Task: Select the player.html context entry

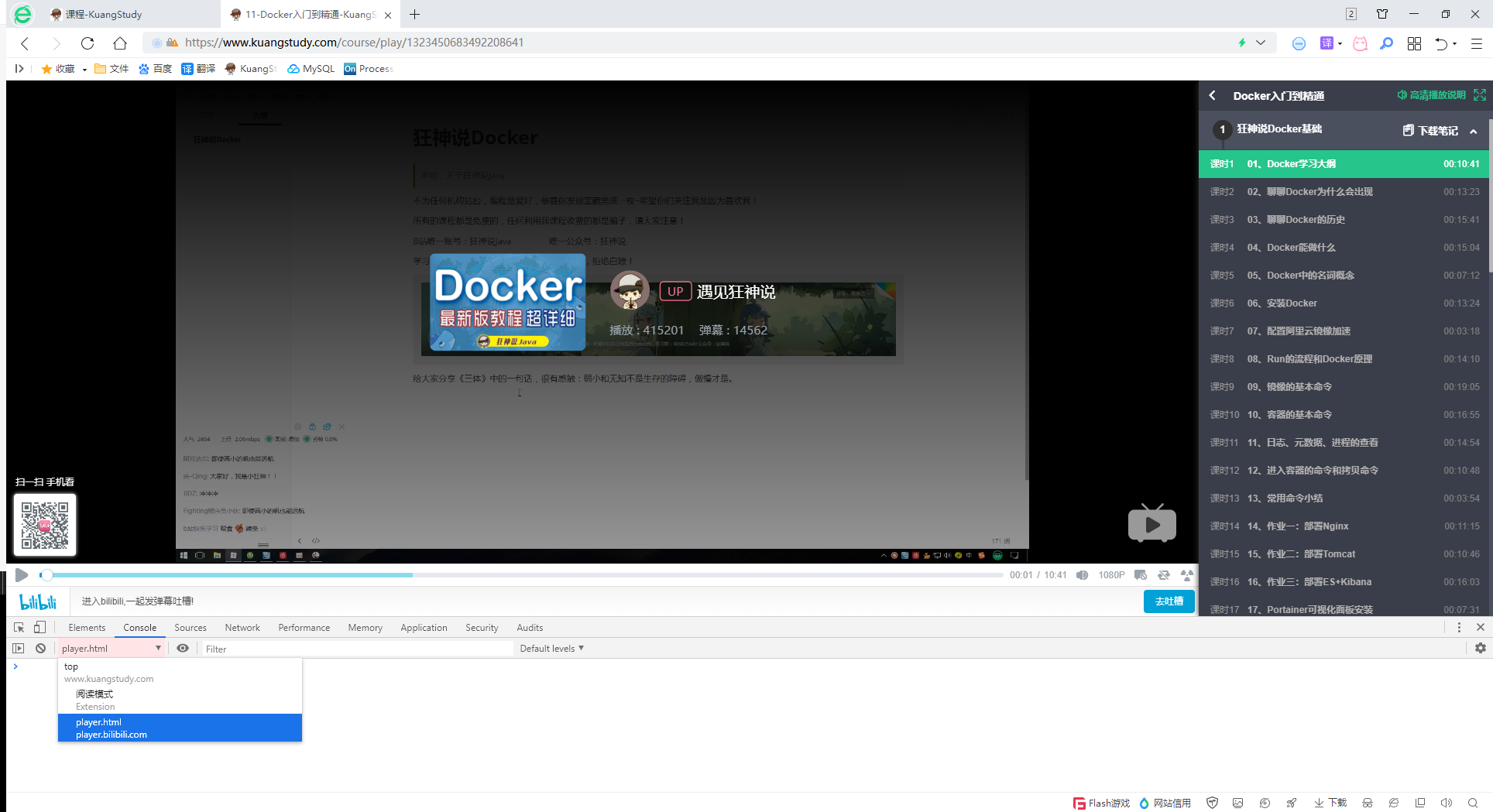Action: click(x=180, y=728)
